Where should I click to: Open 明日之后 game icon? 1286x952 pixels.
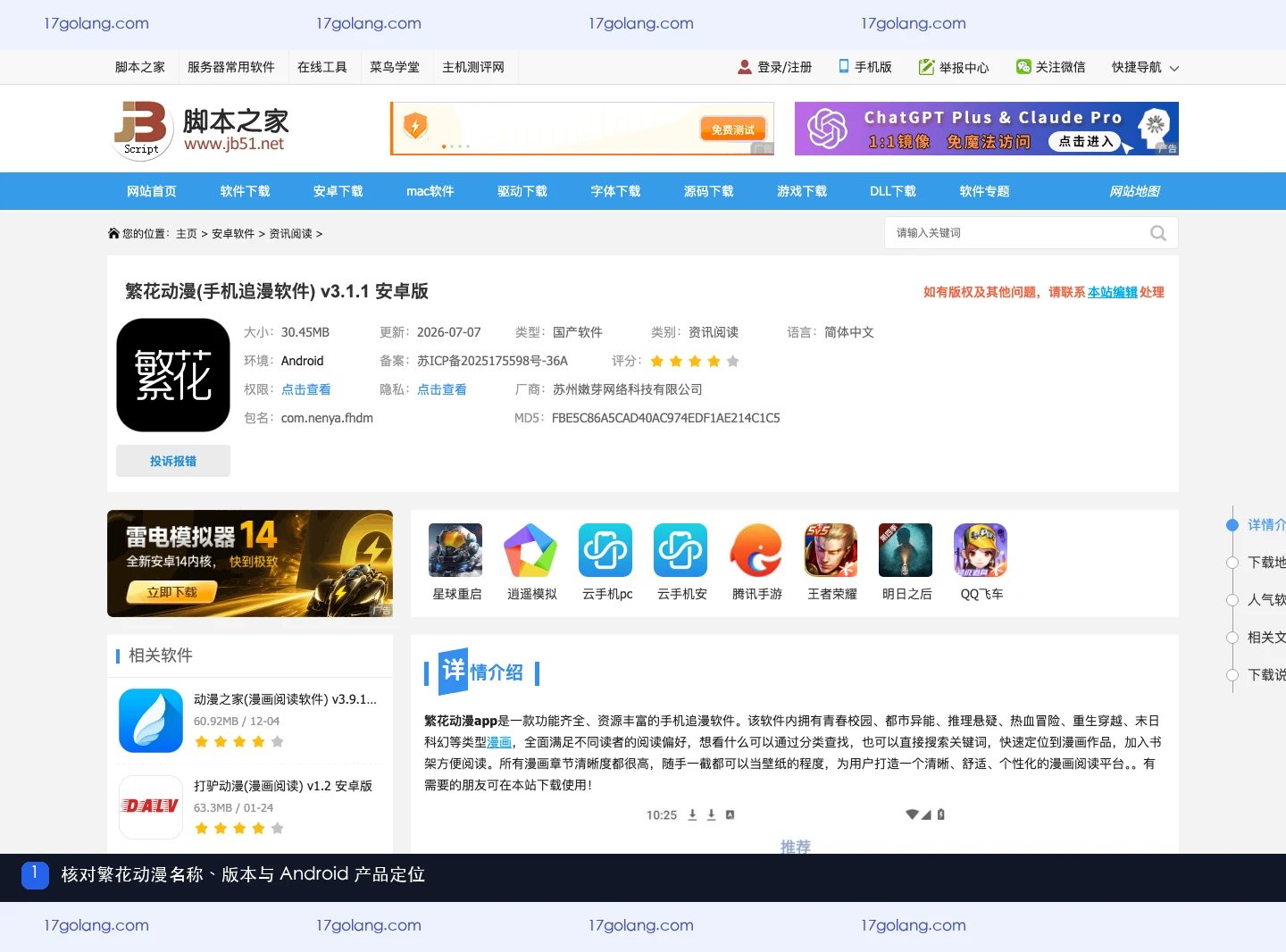tap(906, 550)
